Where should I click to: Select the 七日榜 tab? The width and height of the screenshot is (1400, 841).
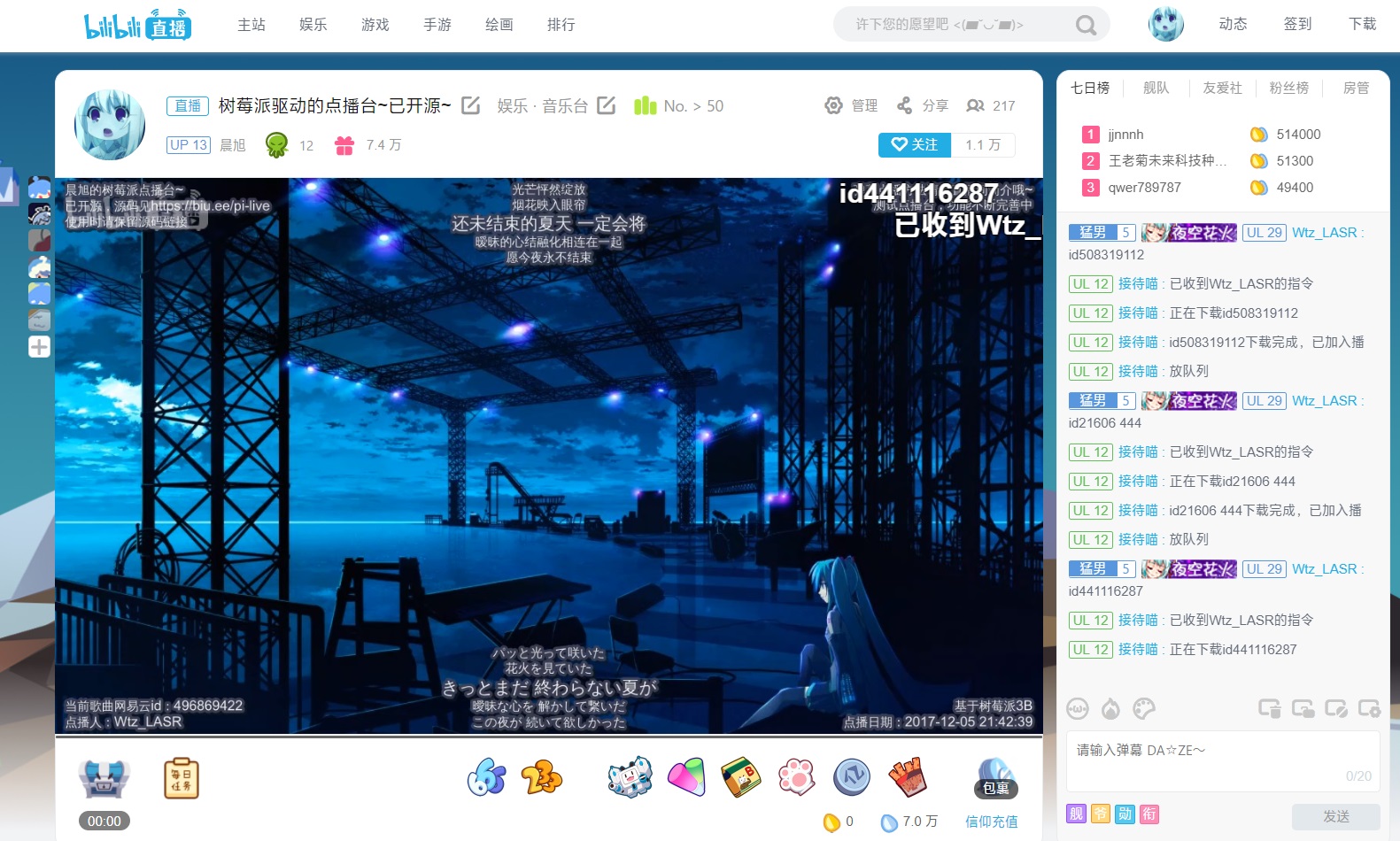pyautogui.click(x=1090, y=88)
